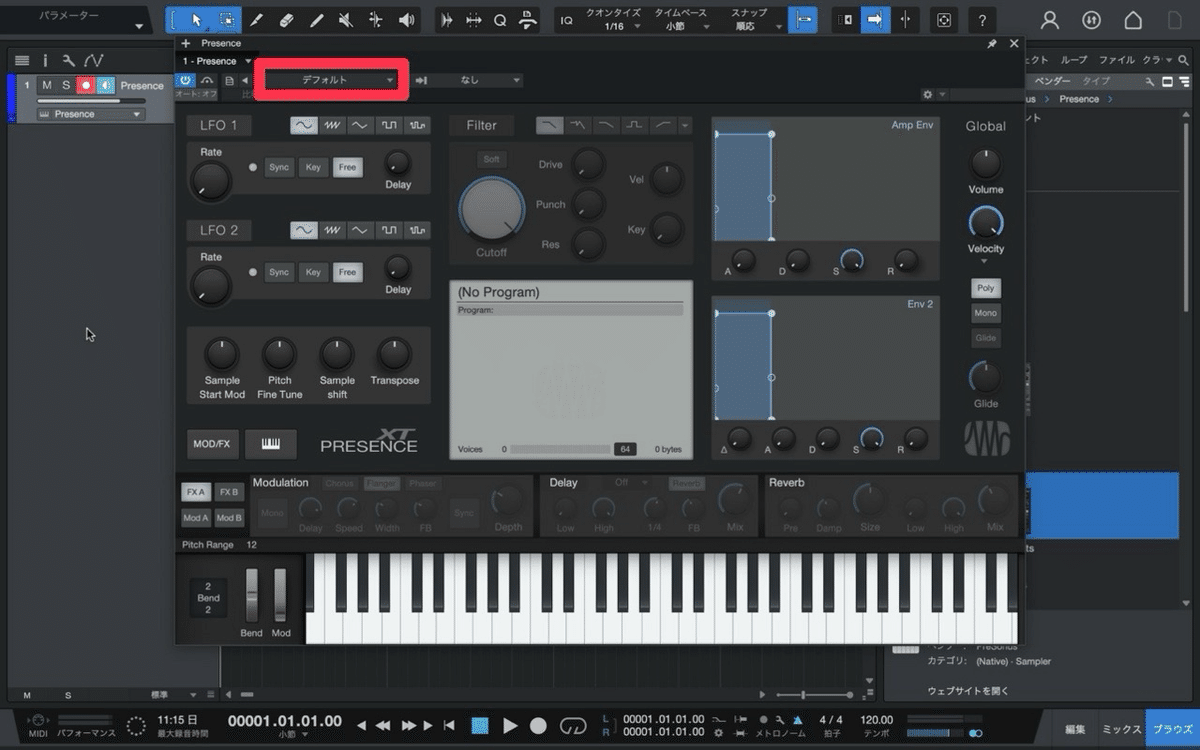Click the MOD/FX button
The height and width of the screenshot is (750, 1200).
pos(212,443)
